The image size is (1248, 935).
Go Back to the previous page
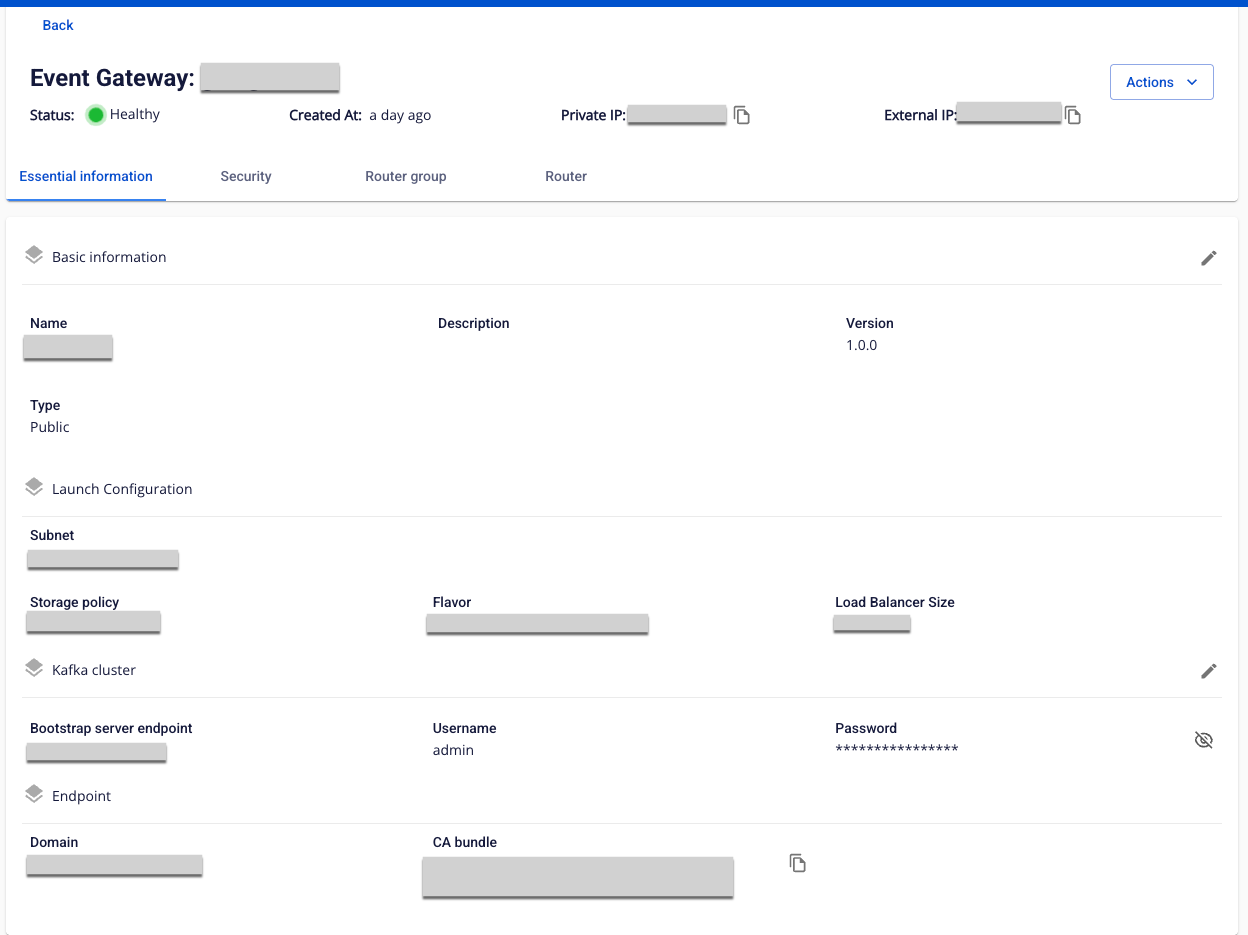58,25
